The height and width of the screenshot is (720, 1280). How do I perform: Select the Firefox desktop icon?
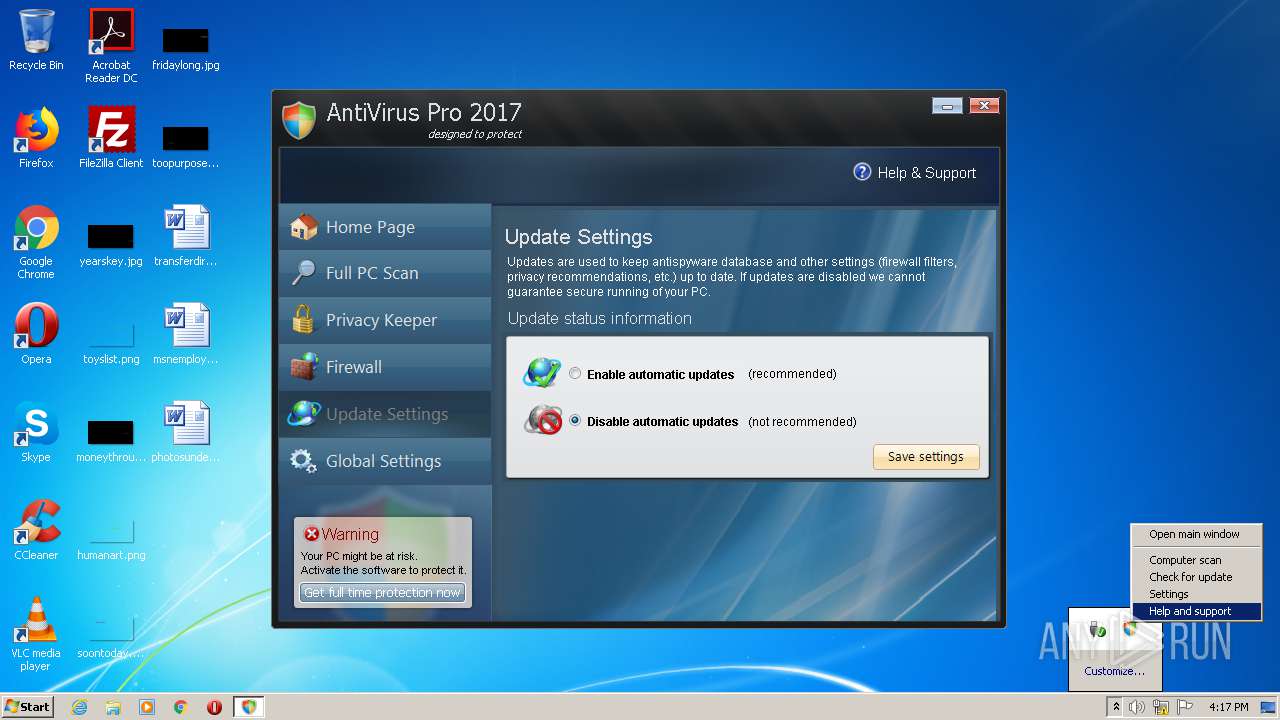click(x=36, y=138)
